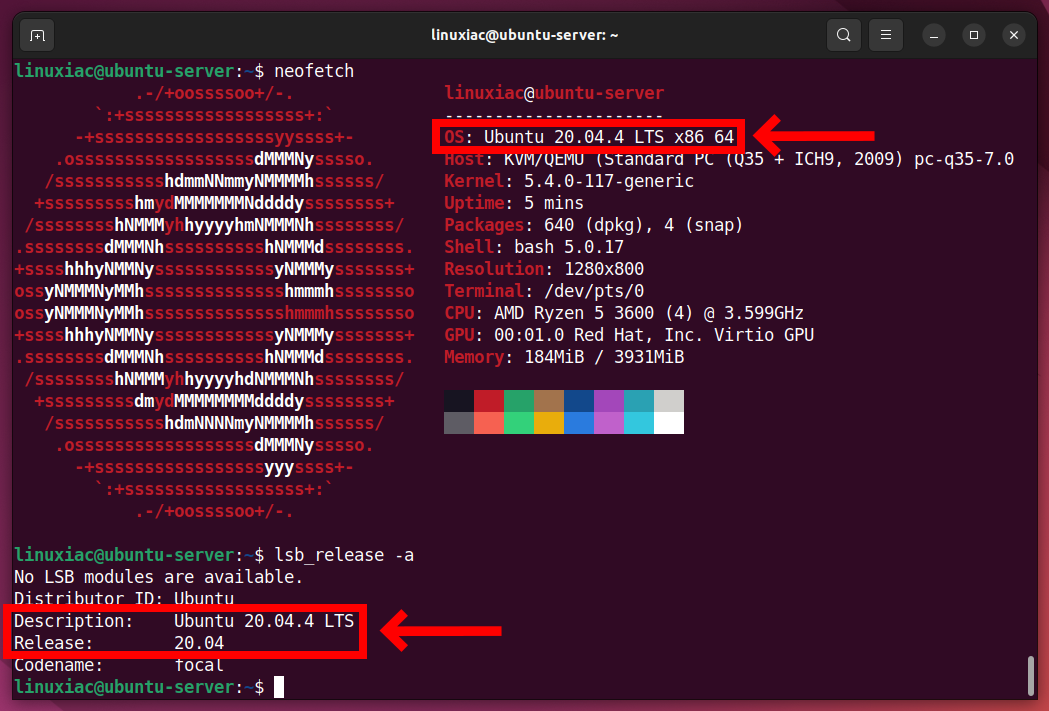Click the window title linuxiac@ubuntu-server
The image size is (1049, 711).
click(x=524, y=35)
